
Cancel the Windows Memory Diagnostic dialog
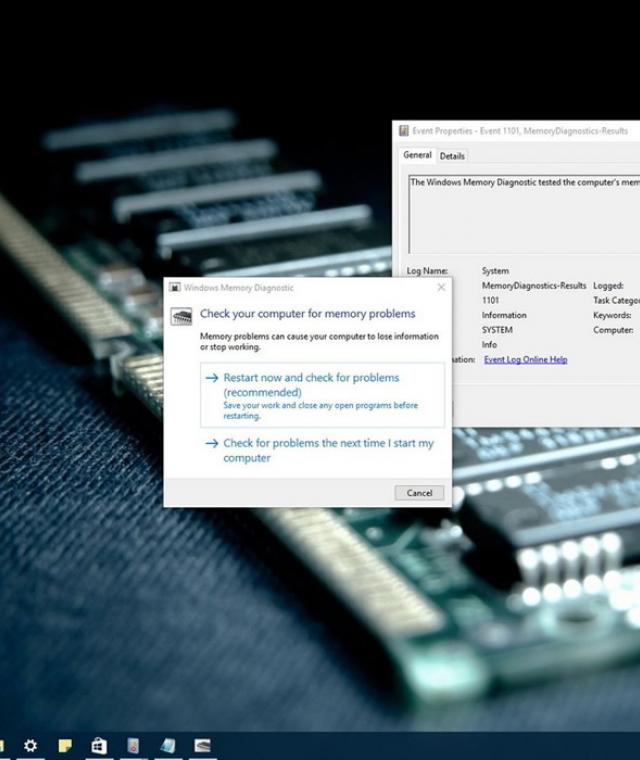[419, 493]
